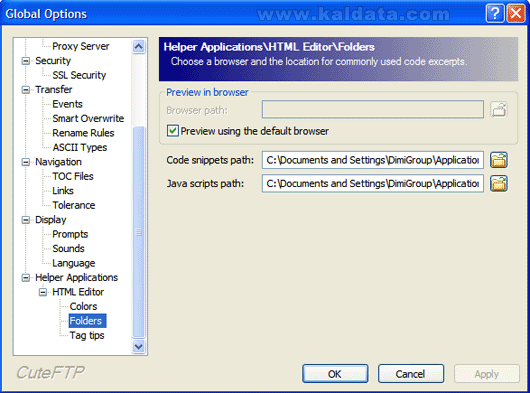
Task: Select Folders under HTML Editor
Action: [x=87, y=321]
